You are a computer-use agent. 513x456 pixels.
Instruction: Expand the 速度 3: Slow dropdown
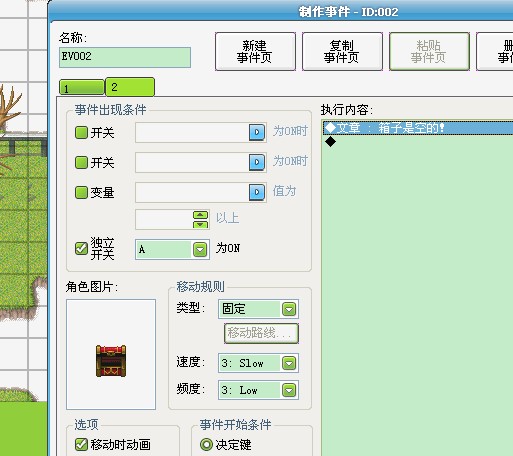[x=289, y=363]
